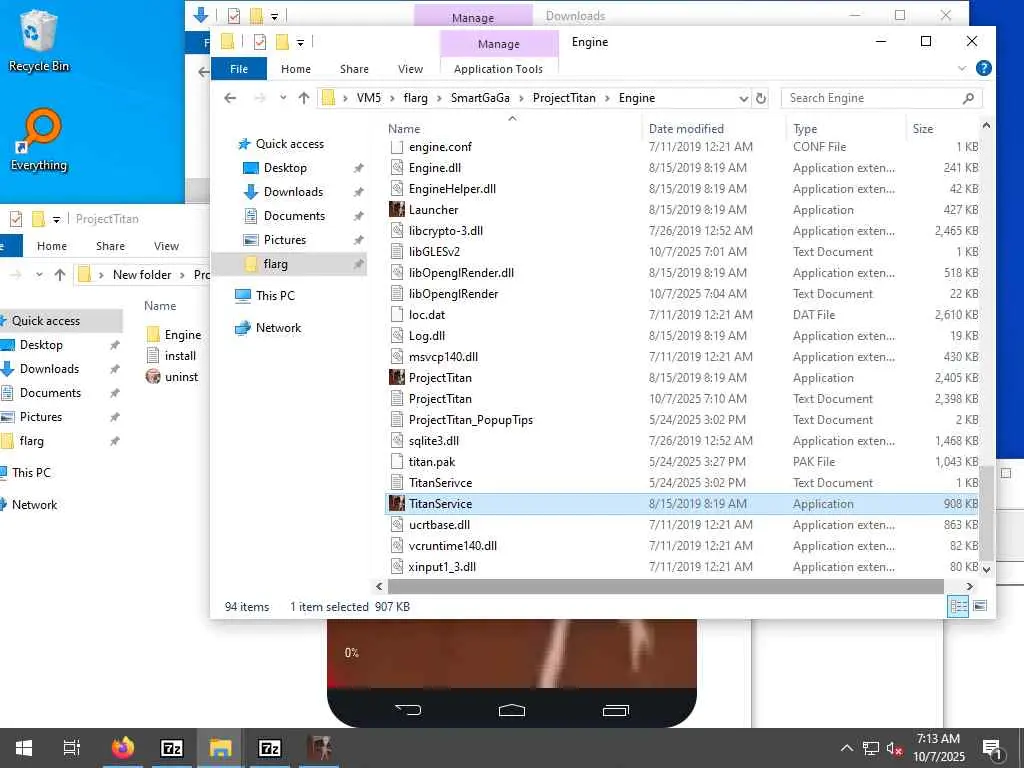Open the ProjectTitan emulator taskbar icon

click(x=320, y=748)
